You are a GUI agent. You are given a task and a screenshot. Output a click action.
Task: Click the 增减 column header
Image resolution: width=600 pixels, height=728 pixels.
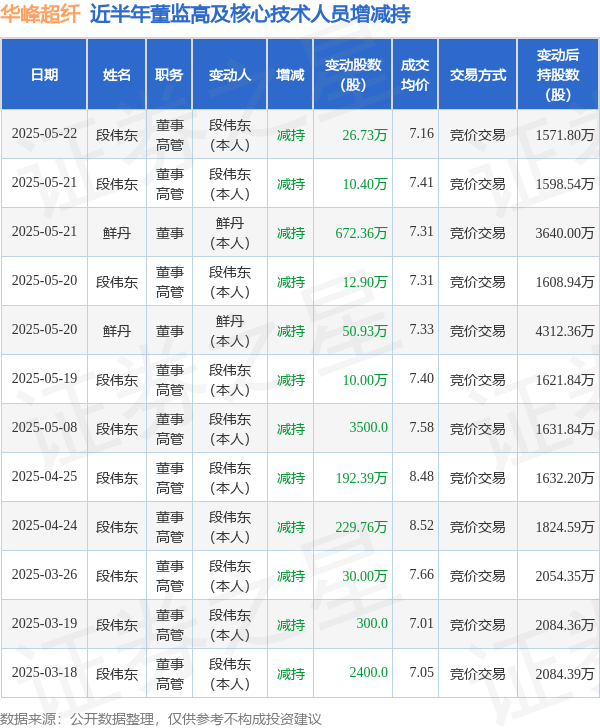[290, 75]
